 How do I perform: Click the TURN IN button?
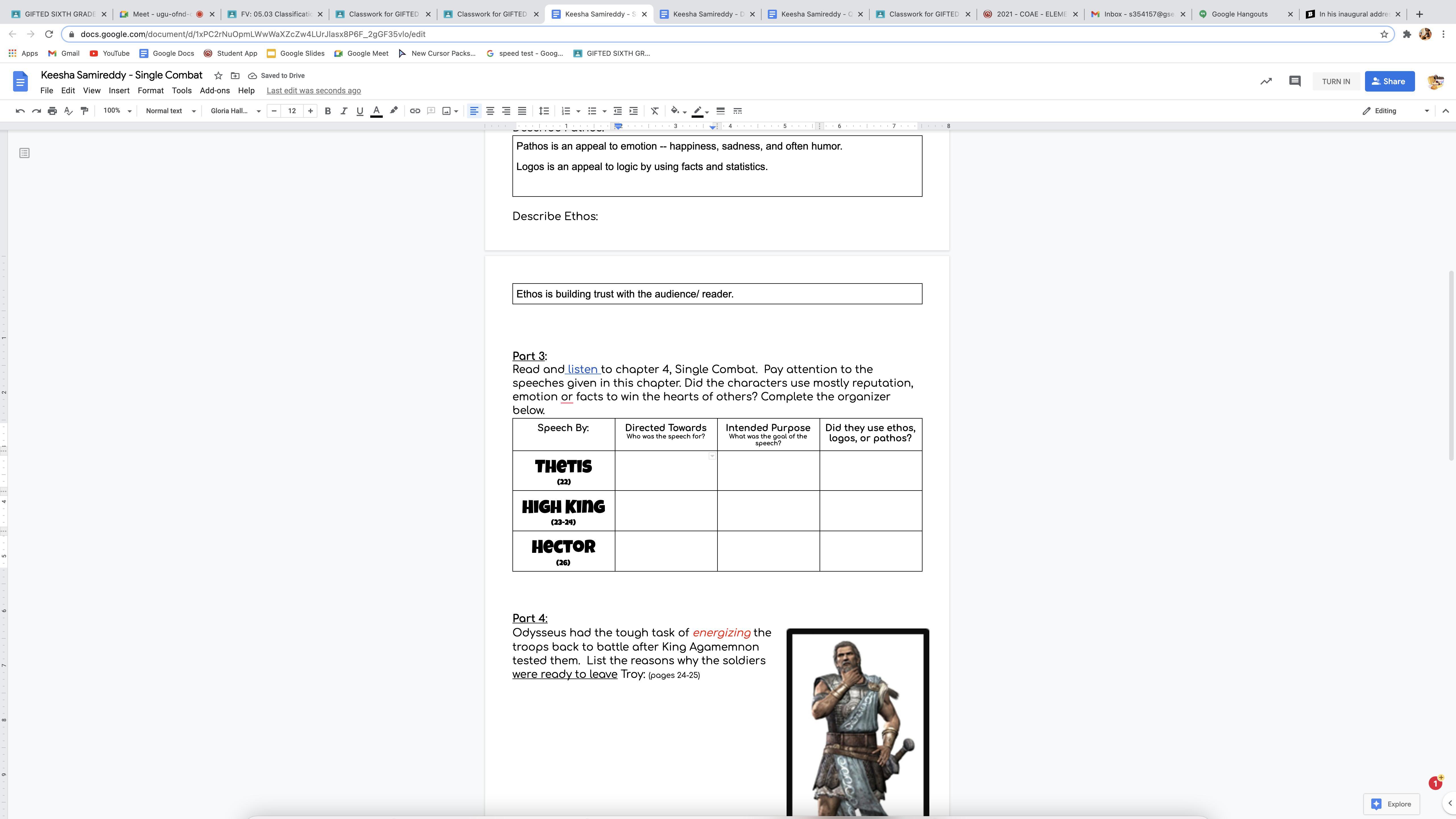1336,81
